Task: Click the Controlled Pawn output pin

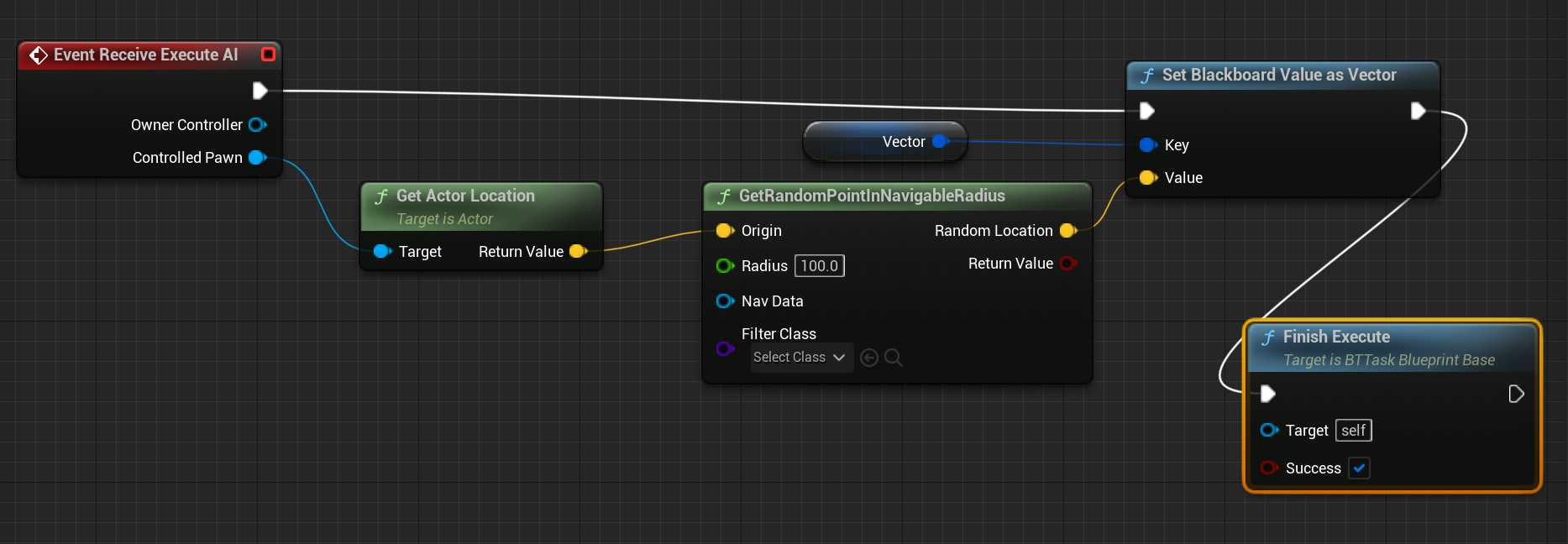Action: tap(257, 157)
